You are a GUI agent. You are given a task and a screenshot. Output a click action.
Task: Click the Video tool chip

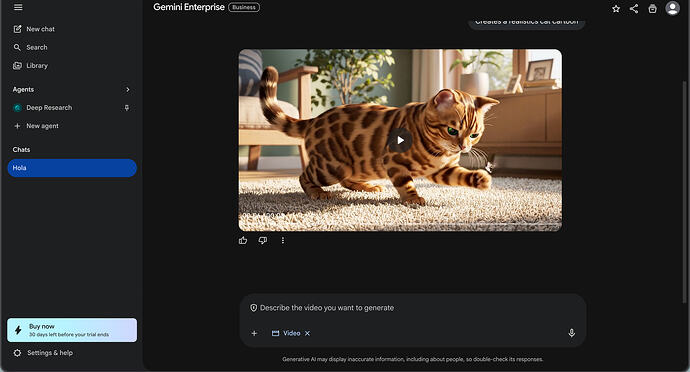coord(286,333)
